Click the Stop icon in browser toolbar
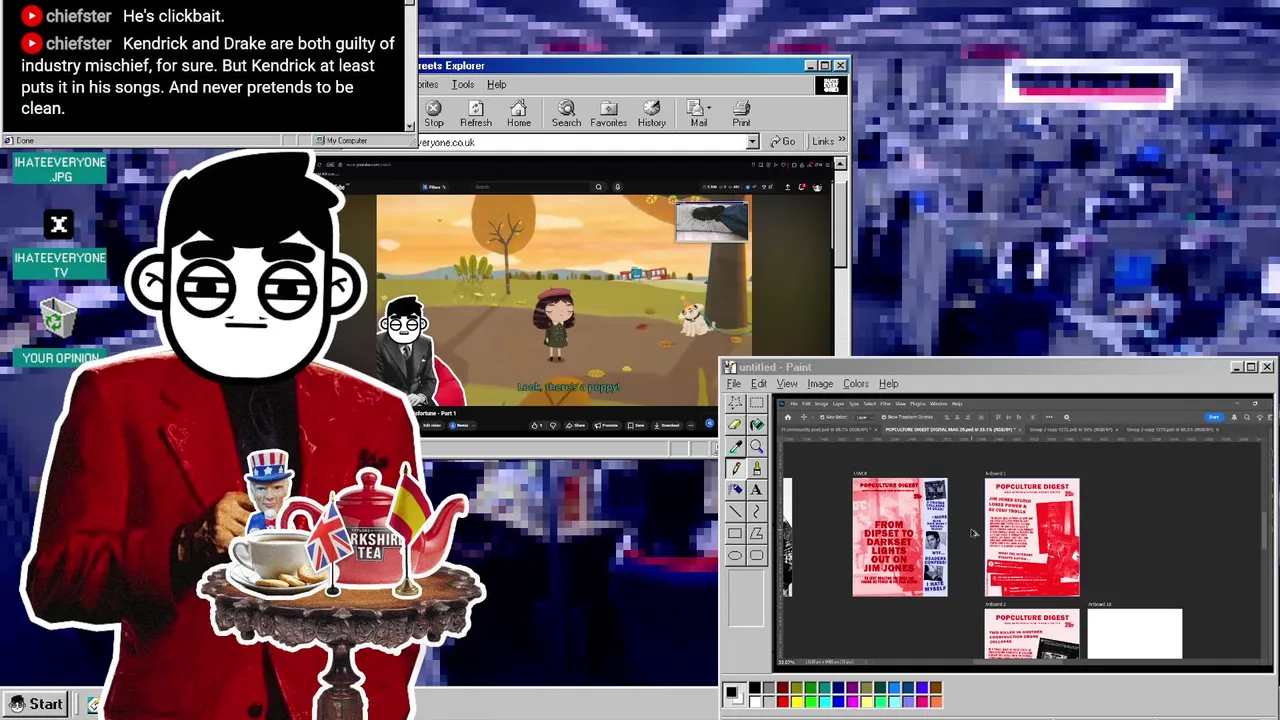 [x=434, y=113]
